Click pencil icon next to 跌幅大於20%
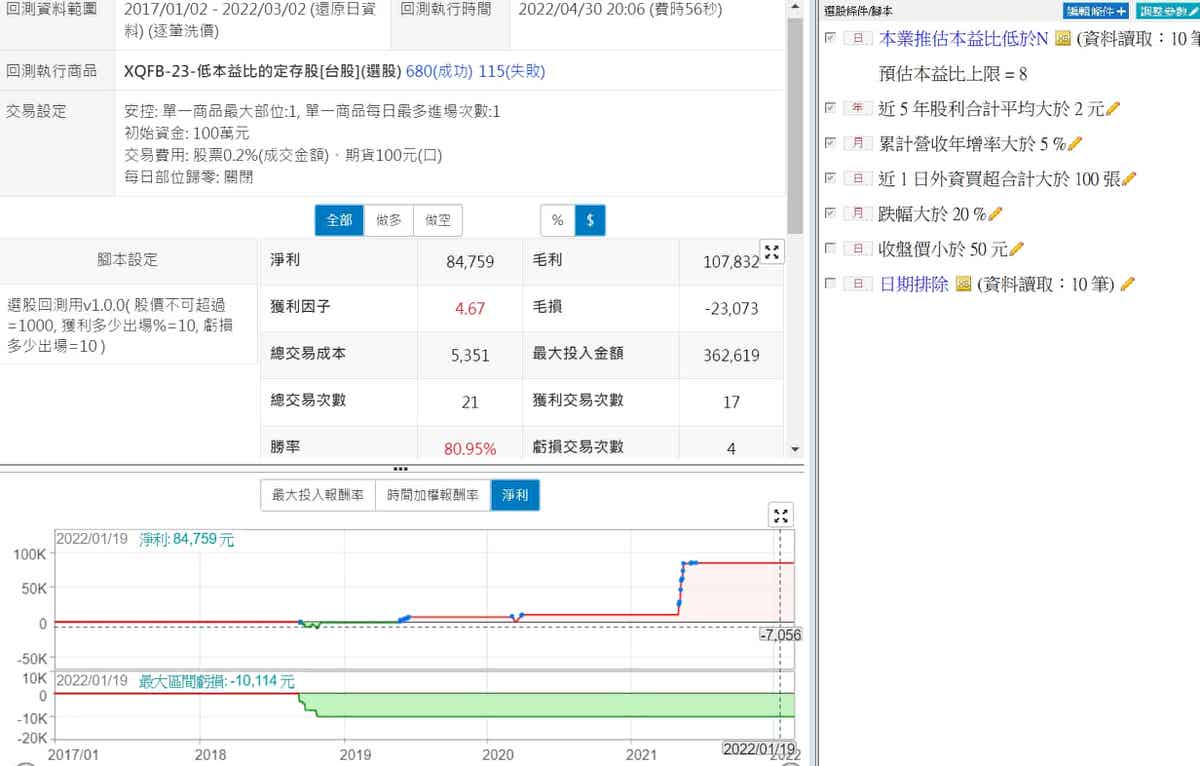Image resolution: width=1200 pixels, height=766 pixels. coord(995,214)
